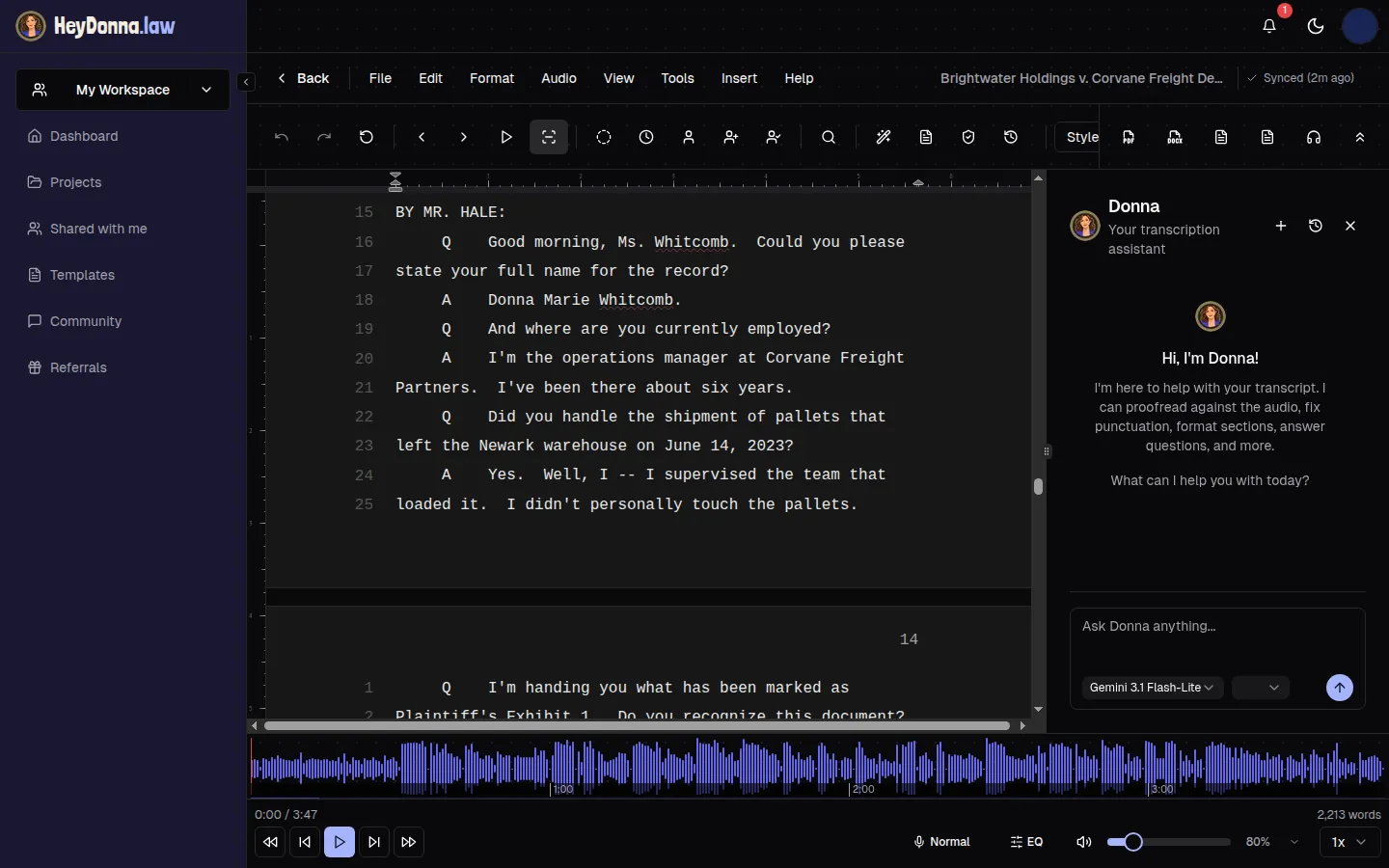This screenshot has height=868, width=1389.
Task: Click the audio waveform near the 2:00 mark
Action: 850,768
